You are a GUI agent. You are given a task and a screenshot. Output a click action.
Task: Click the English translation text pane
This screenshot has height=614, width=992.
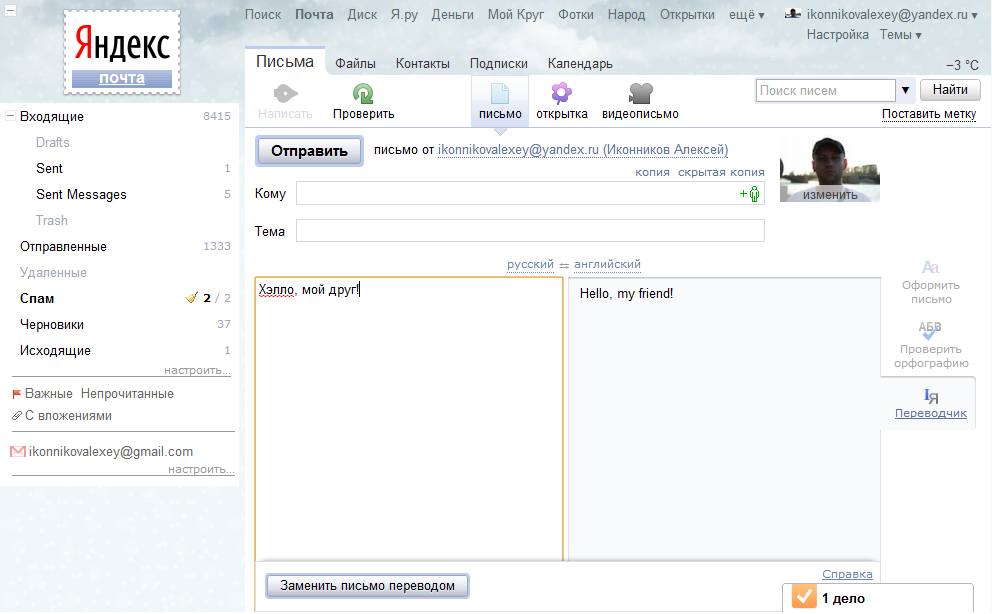point(724,419)
